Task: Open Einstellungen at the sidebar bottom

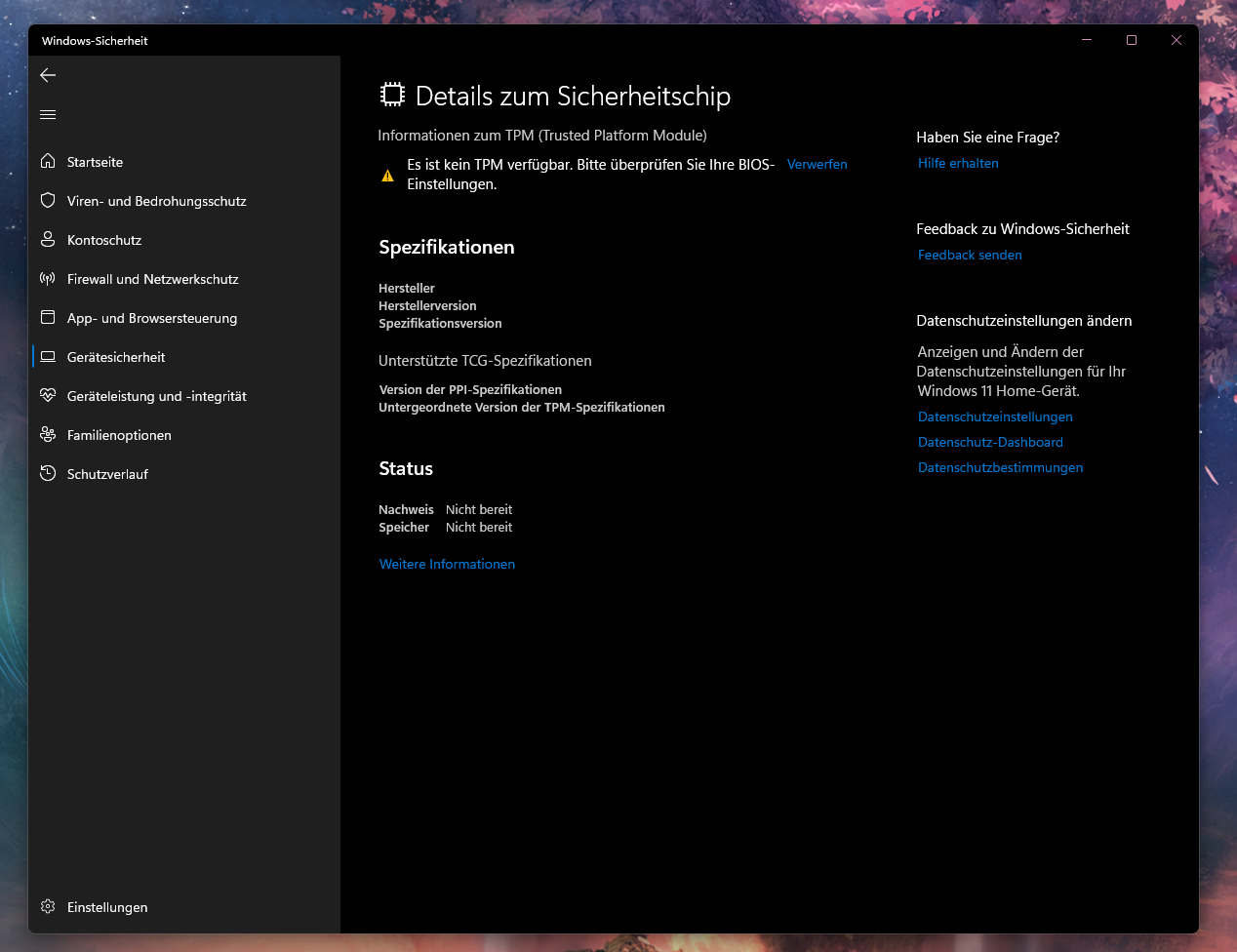Action: tap(106, 907)
